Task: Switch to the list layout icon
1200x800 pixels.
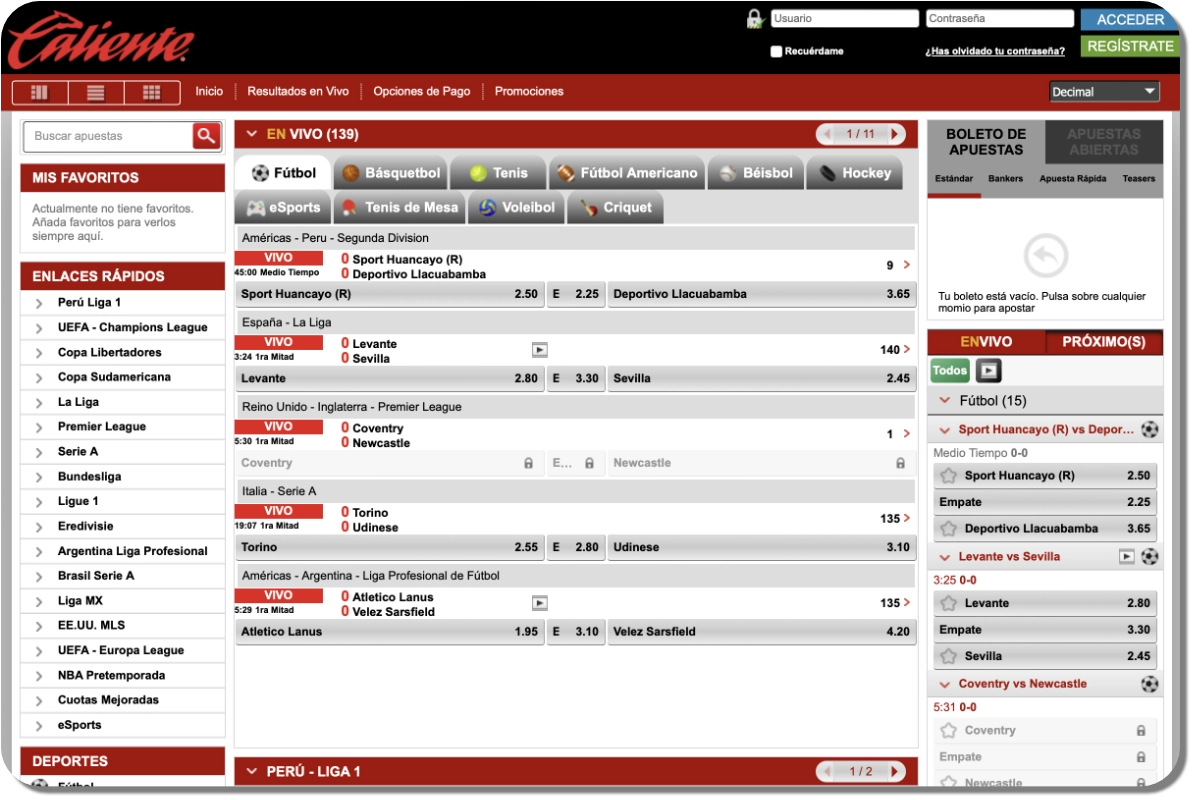Action: click(x=96, y=92)
